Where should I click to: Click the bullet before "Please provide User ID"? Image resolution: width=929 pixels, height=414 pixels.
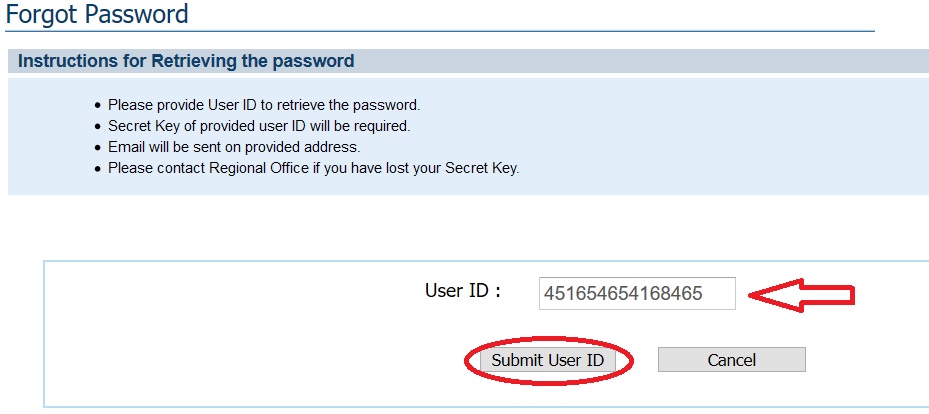click(x=98, y=105)
